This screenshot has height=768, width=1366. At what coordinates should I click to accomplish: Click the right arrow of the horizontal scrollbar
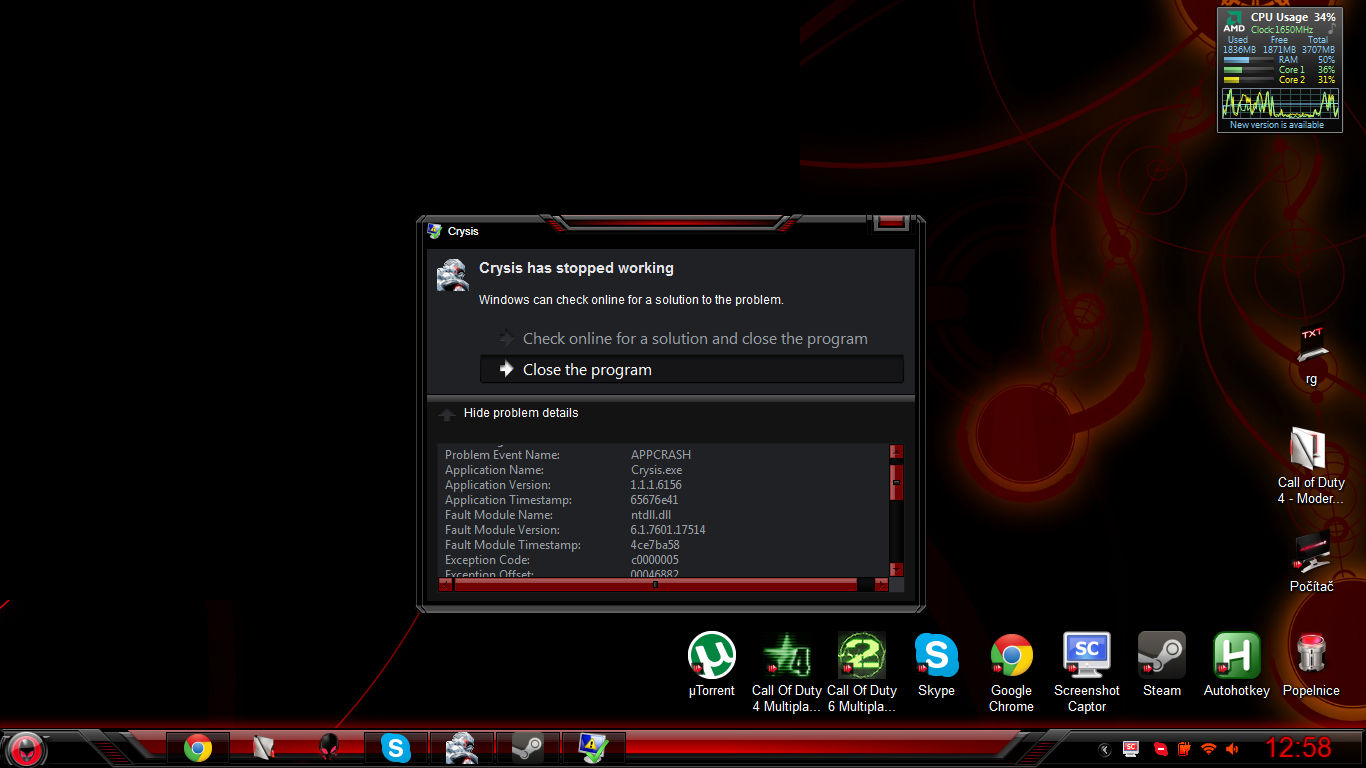coord(881,584)
